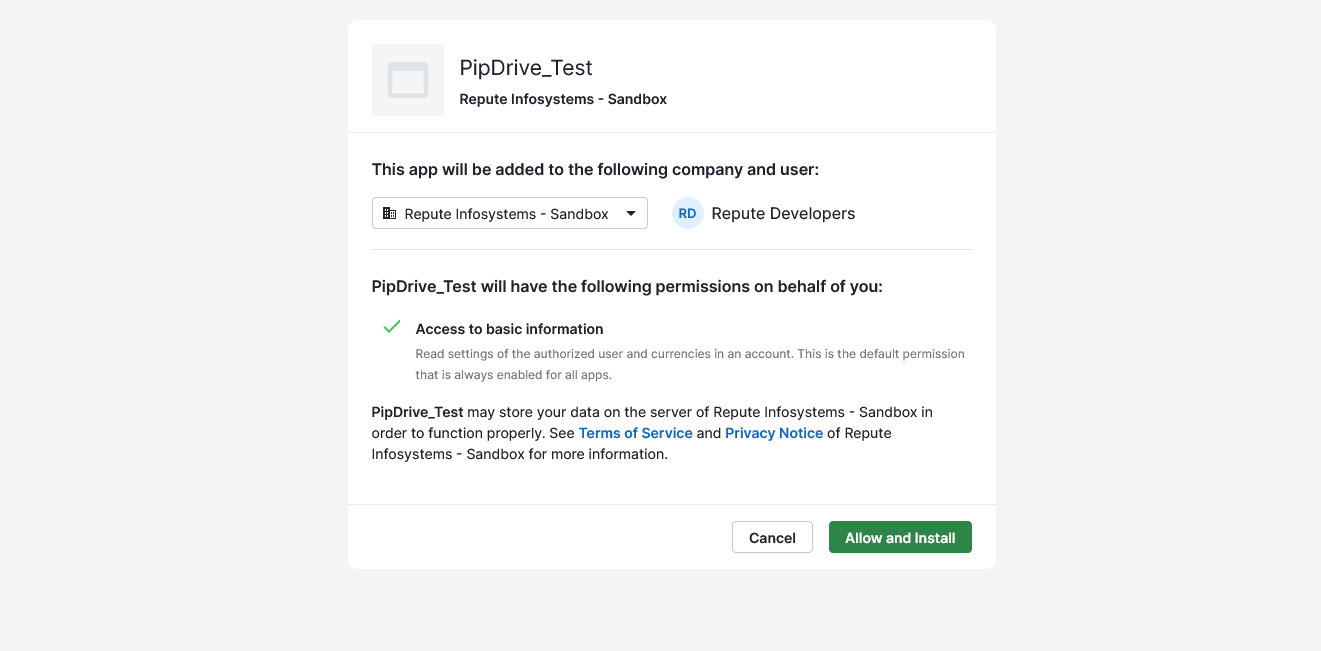The height and width of the screenshot is (651, 1321).
Task: Click the PipDrive_Test app placeholder icon
Action: [x=408, y=80]
